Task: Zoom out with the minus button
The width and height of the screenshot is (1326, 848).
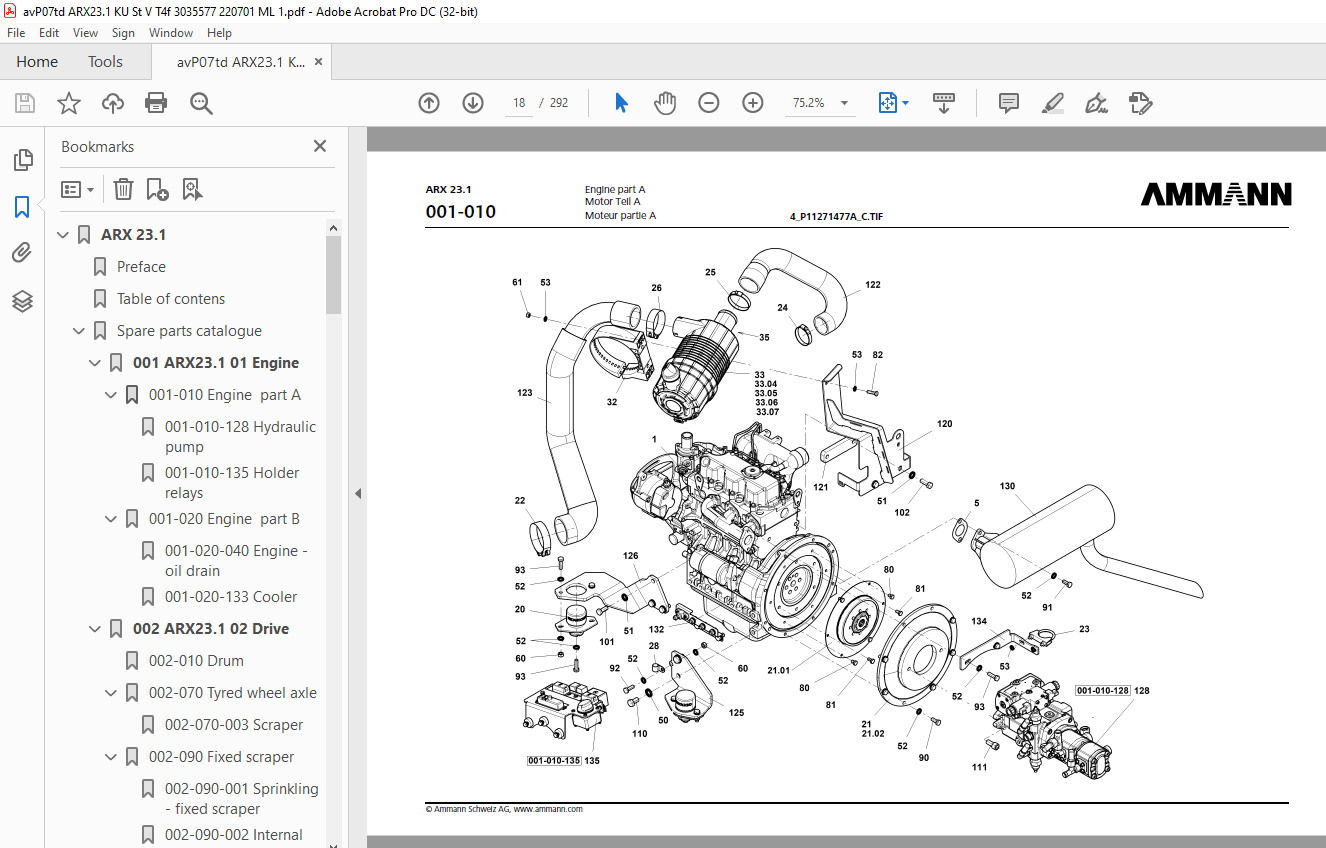Action: coord(709,103)
